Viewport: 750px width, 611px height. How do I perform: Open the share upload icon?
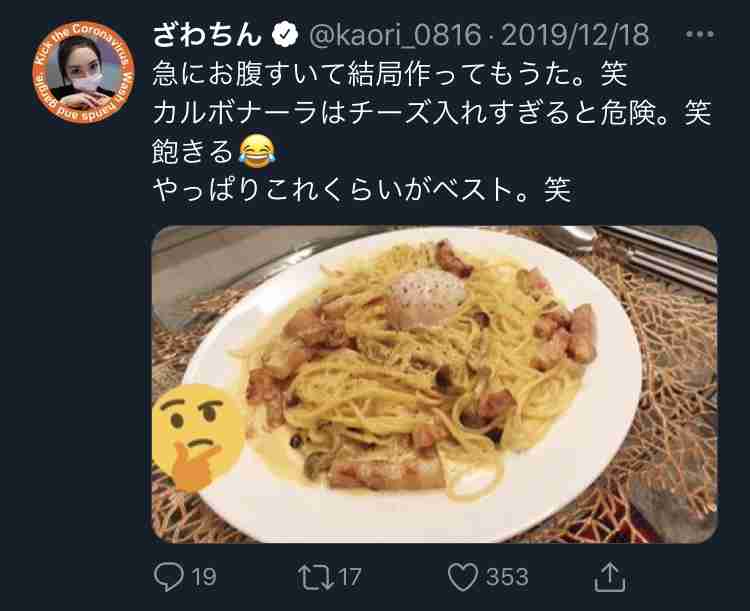(610, 577)
